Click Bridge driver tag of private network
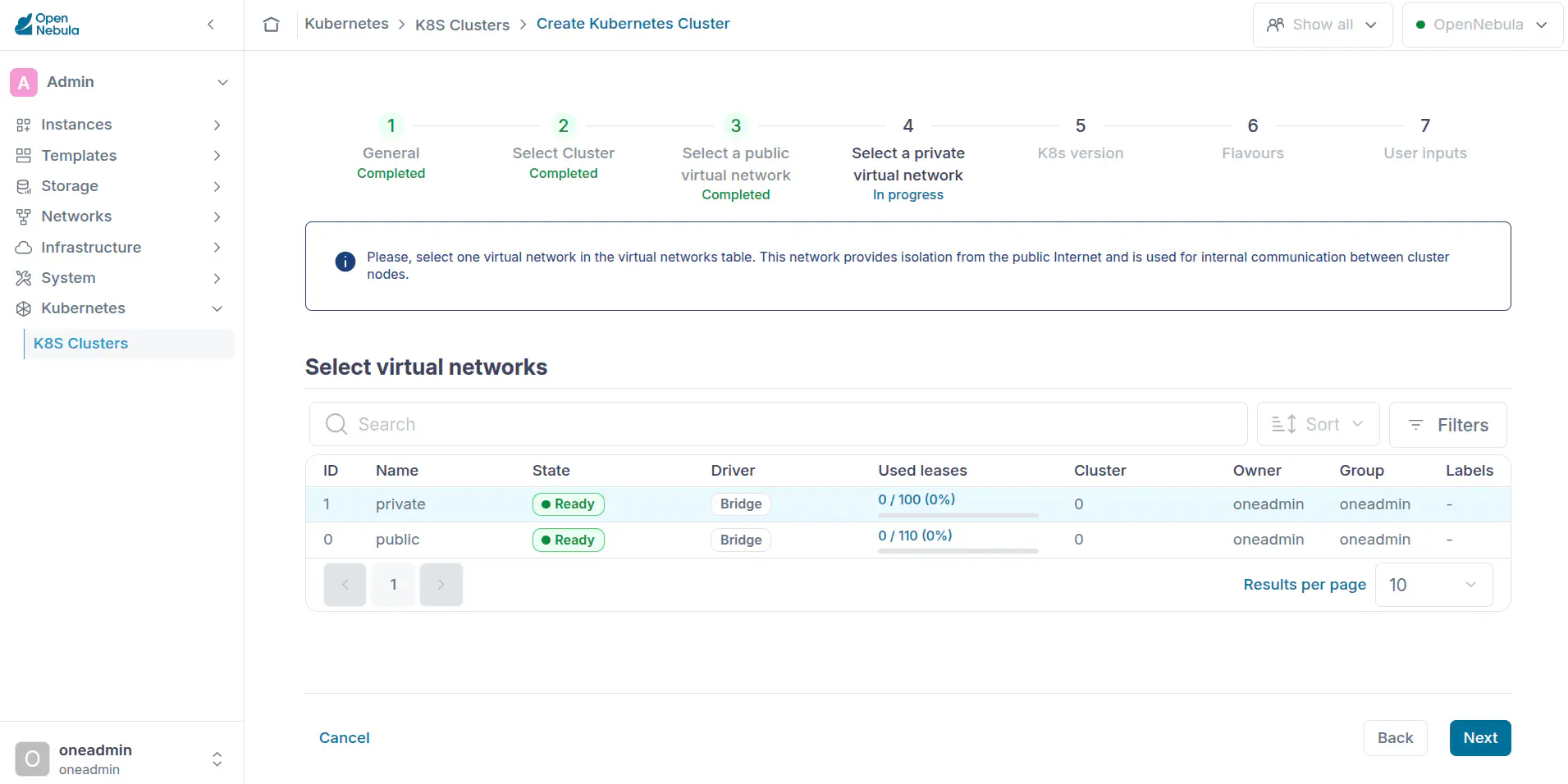Screen dimensions: 1568x784 coord(741,504)
